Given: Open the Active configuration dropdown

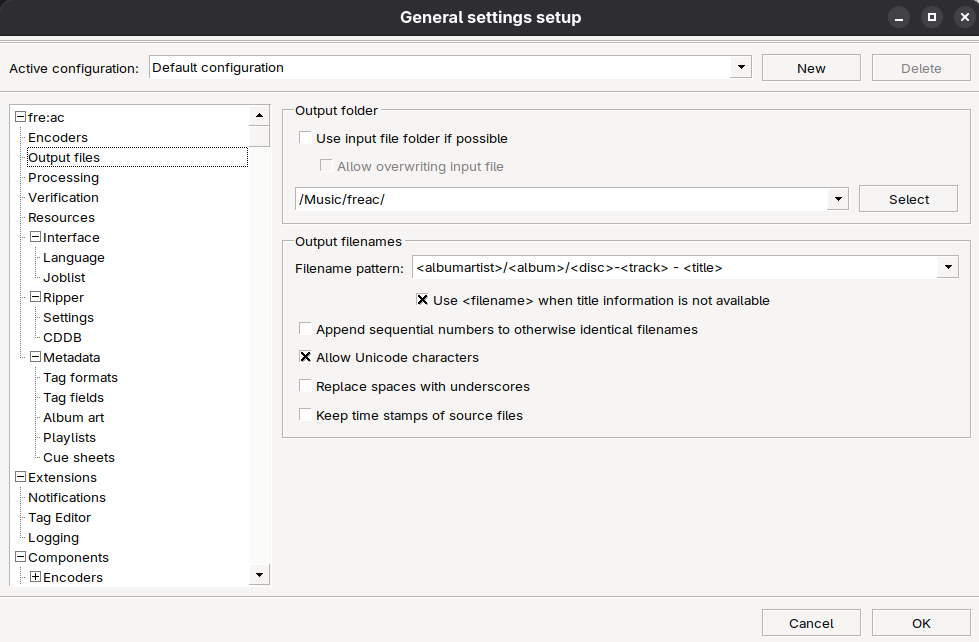Looking at the screenshot, I should click(741, 68).
